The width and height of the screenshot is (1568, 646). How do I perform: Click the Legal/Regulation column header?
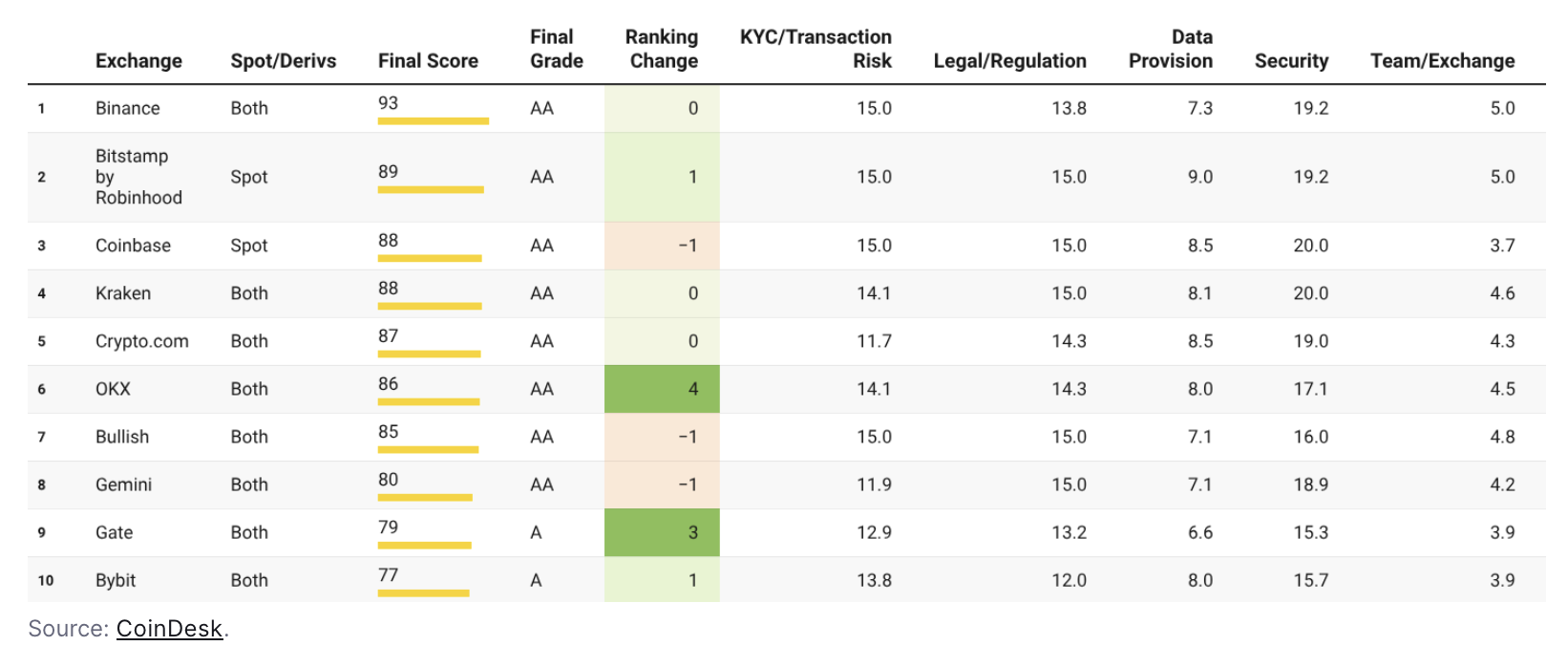(1009, 61)
